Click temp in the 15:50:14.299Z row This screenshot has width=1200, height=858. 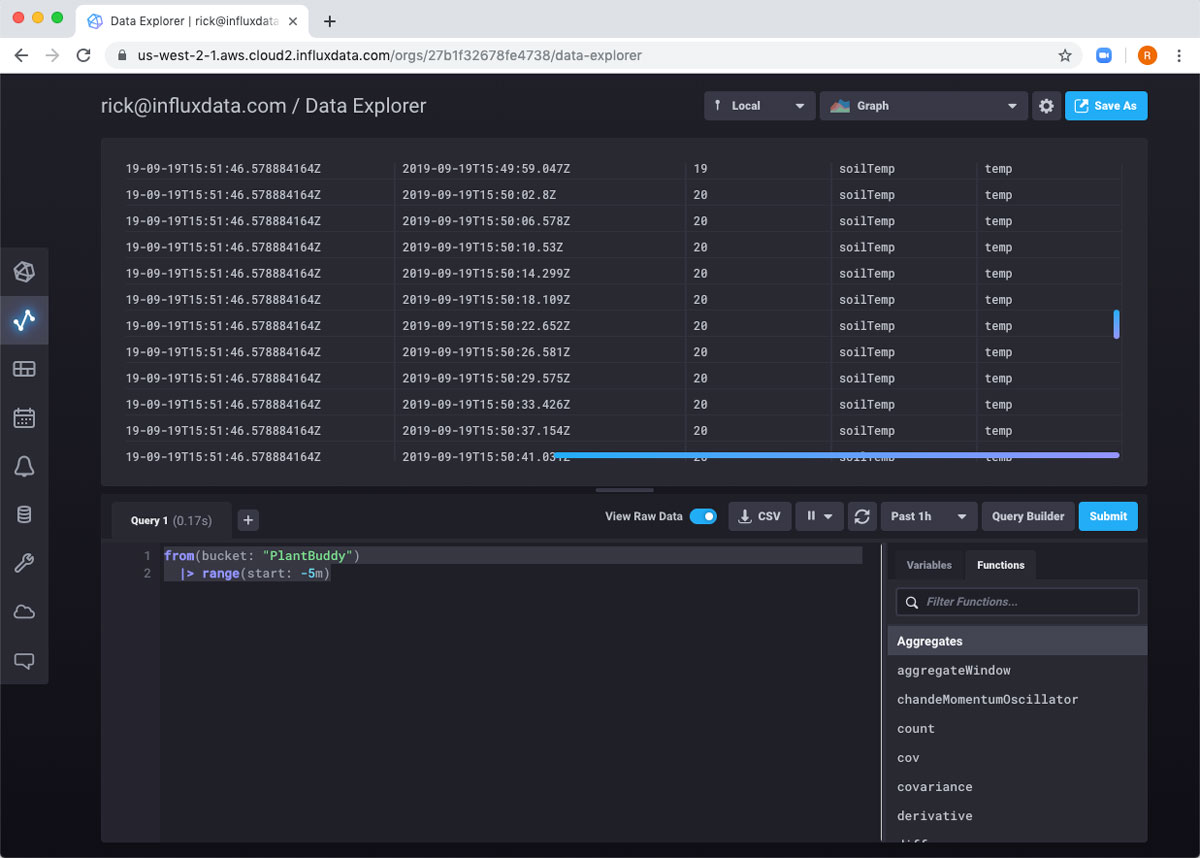998,273
